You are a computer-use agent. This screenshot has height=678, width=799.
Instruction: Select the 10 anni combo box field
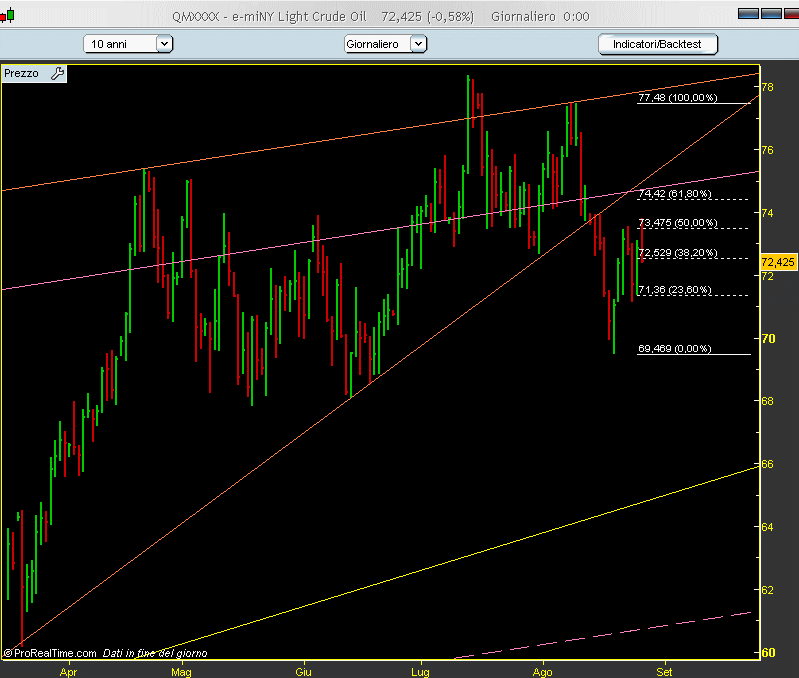(x=128, y=44)
